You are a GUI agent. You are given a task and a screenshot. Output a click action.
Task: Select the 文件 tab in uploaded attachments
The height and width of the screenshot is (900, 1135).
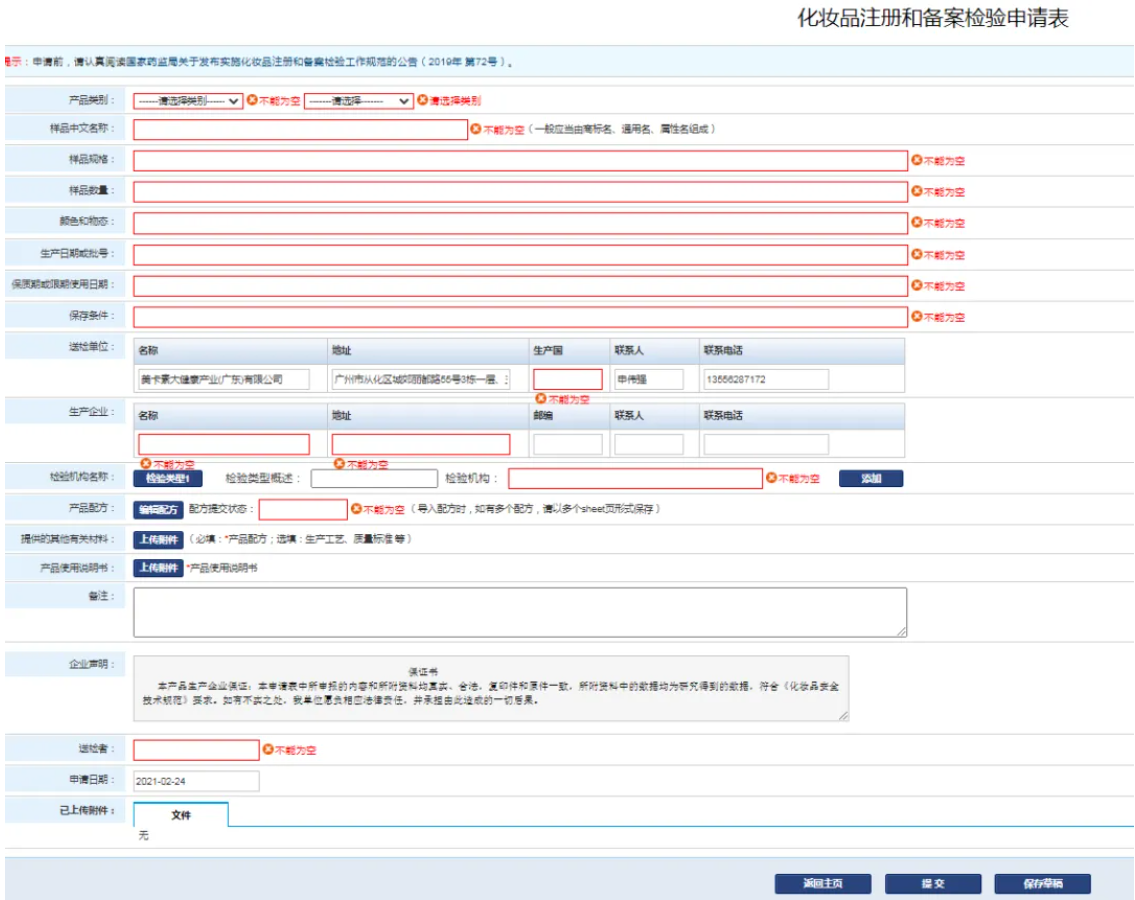coord(181,815)
